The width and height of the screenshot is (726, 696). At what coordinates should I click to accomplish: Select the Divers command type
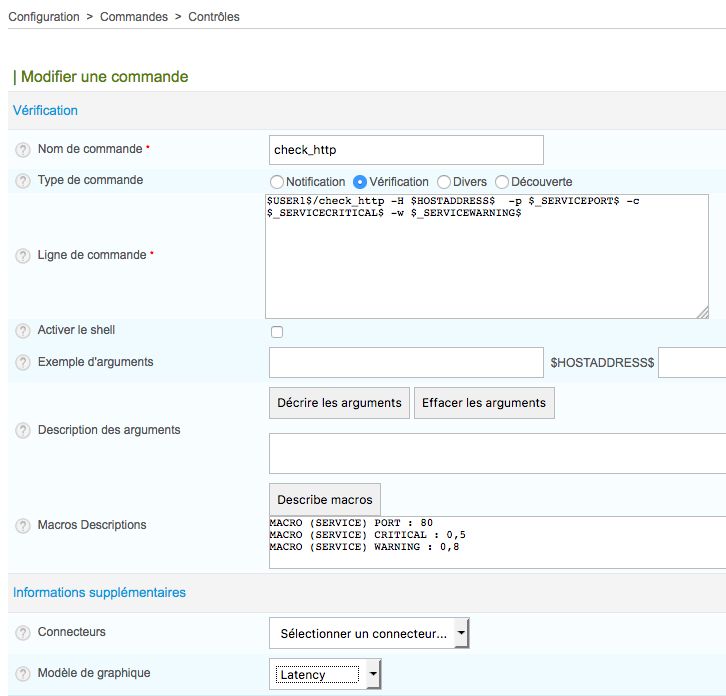[x=444, y=182]
